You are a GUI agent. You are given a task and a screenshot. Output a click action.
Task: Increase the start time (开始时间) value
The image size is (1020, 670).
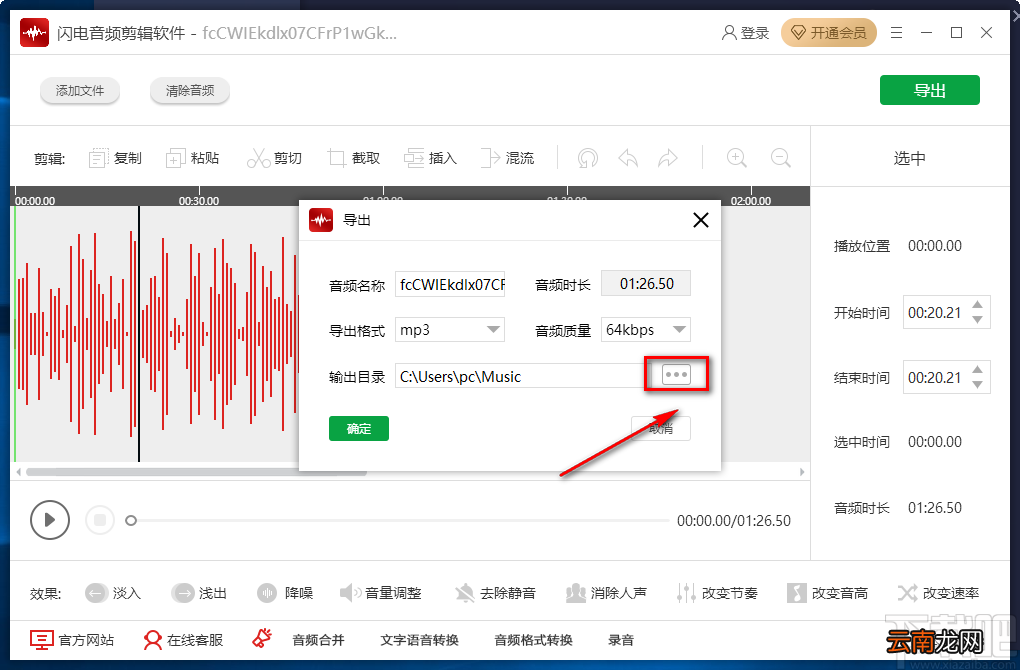(977, 304)
